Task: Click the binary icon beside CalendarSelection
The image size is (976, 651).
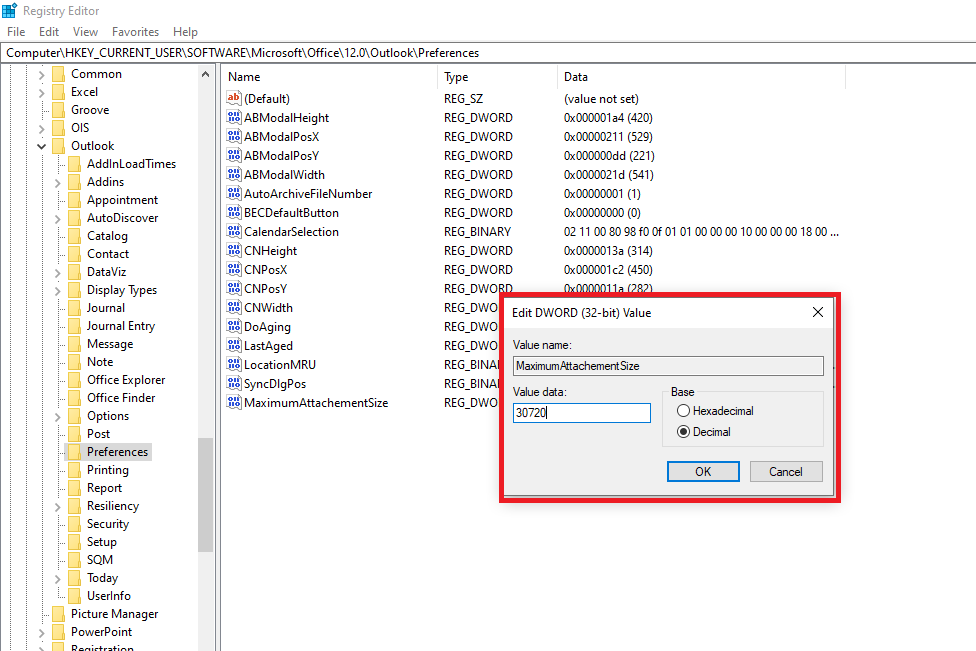Action: 235,232
